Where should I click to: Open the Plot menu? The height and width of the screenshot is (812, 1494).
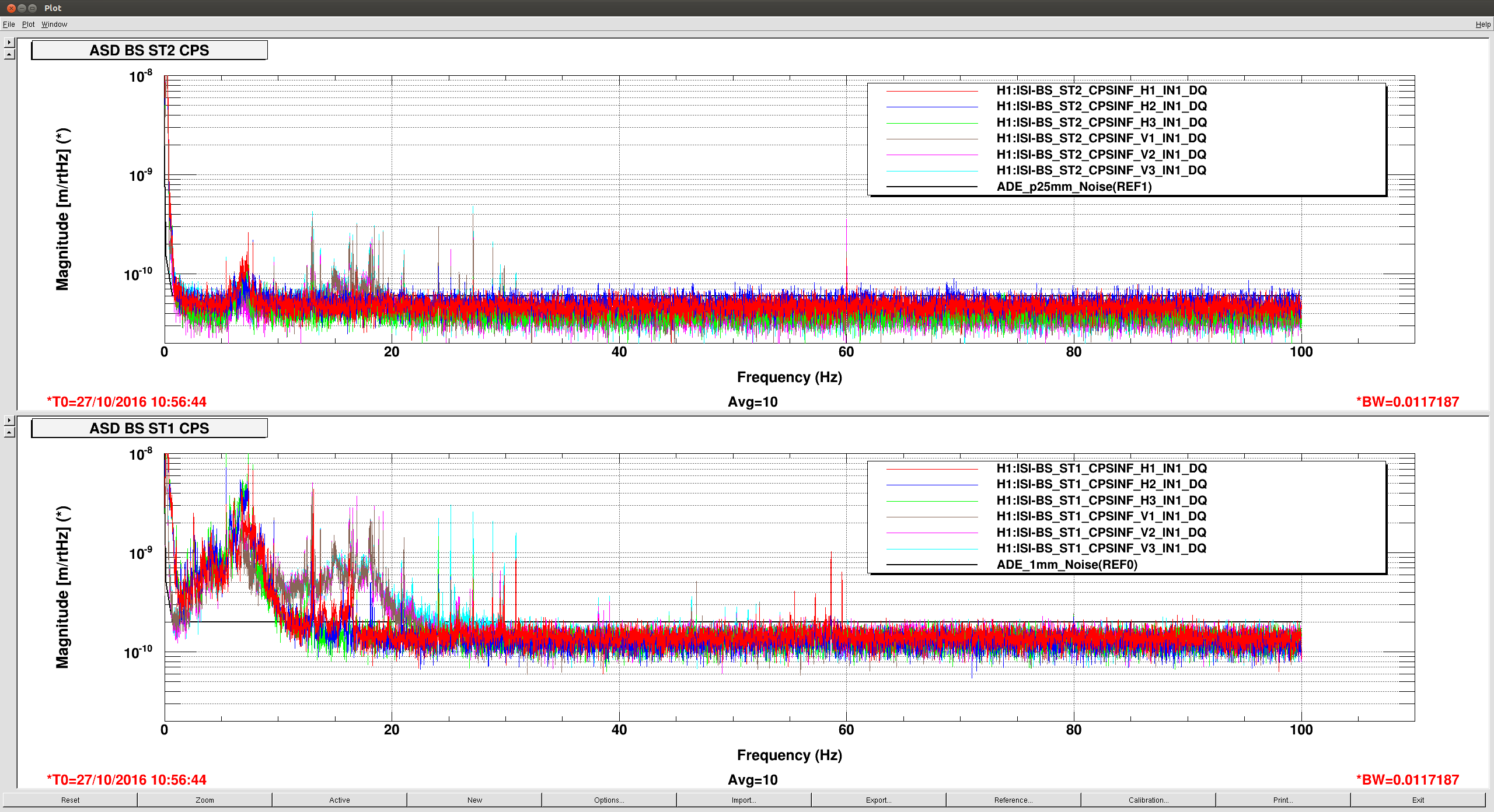[x=29, y=24]
